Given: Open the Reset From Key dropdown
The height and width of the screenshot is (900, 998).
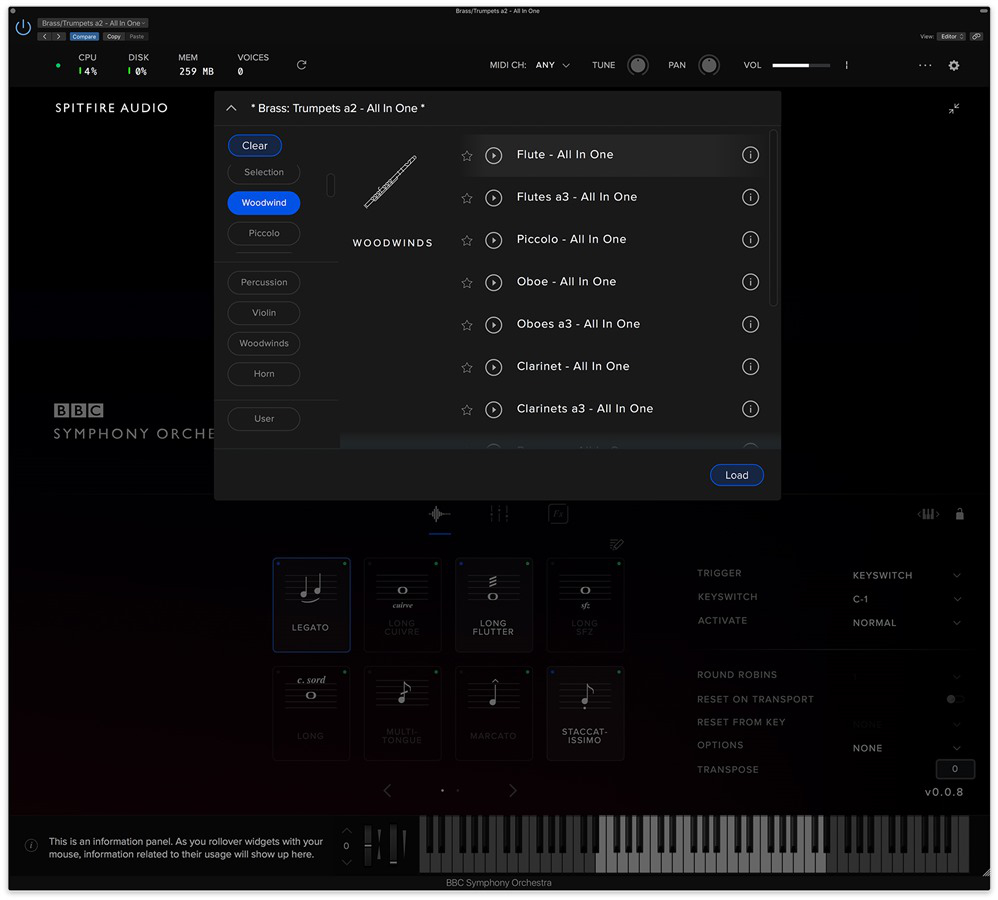Looking at the screenshot, I should tap(906, 725).
